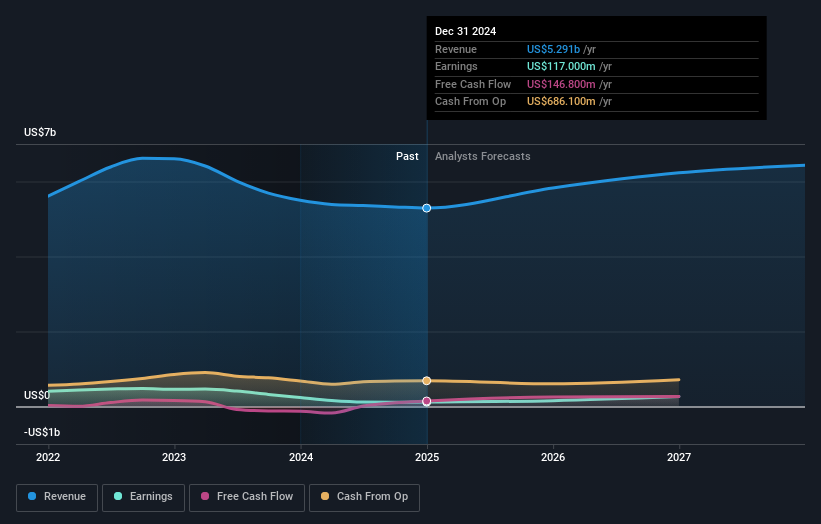This screenshot has width=821, height=524.
Task: Click the 2023 x-axis label
Action: click(174, 458)
